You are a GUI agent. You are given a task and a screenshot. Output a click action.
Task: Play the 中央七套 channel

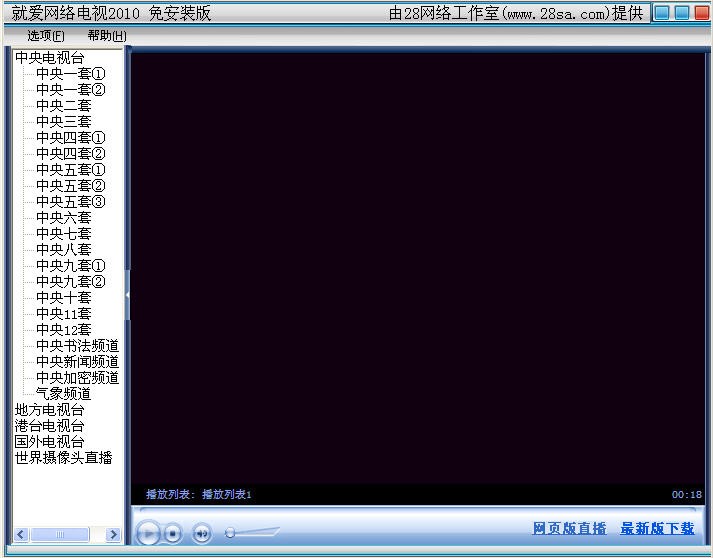64,234
